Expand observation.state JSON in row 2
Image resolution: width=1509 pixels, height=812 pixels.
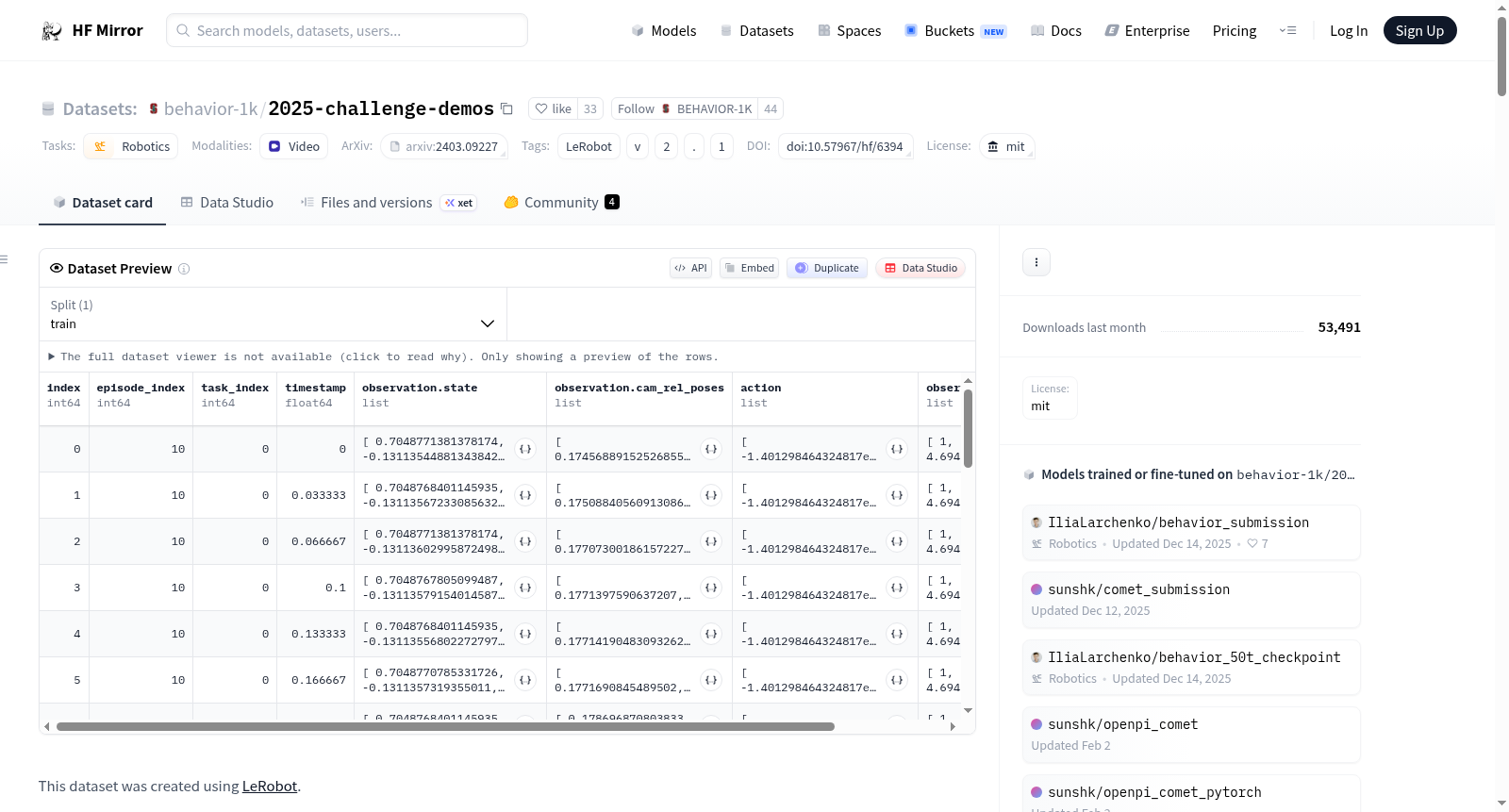tap(526, 541)
